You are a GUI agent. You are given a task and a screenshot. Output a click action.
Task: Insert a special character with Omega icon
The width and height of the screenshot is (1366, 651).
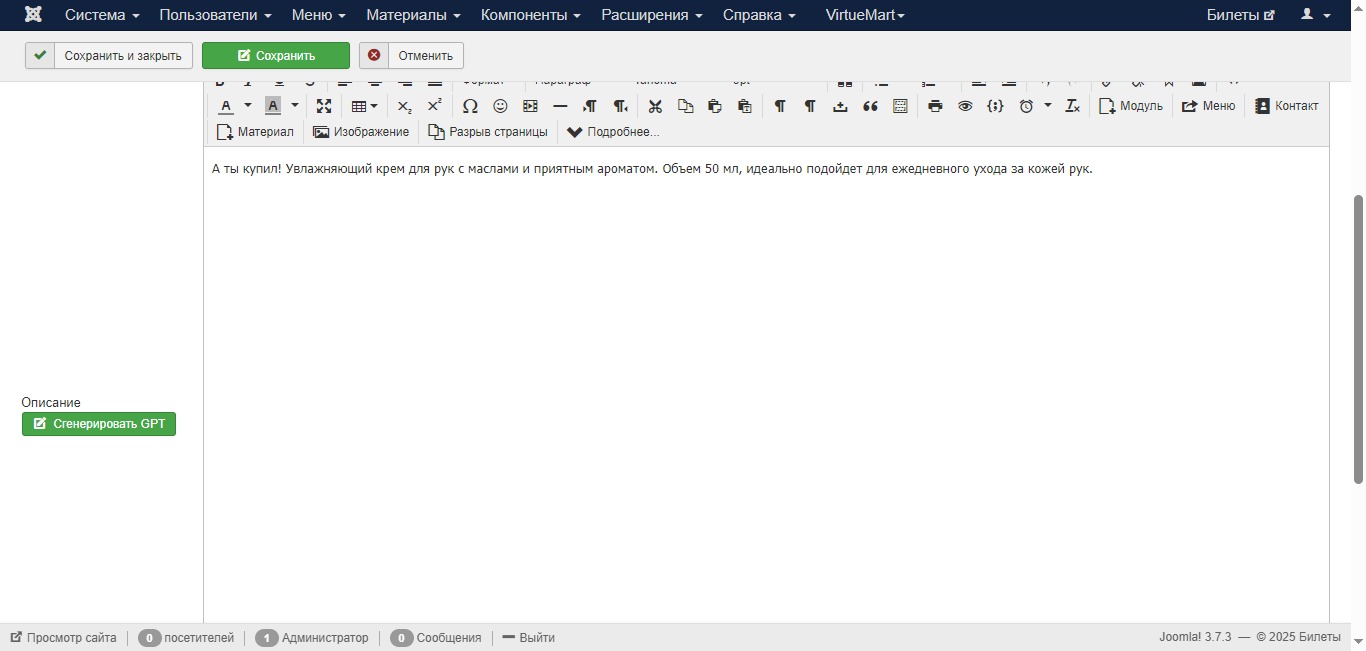pyautogui.click(x=470, y=106)
